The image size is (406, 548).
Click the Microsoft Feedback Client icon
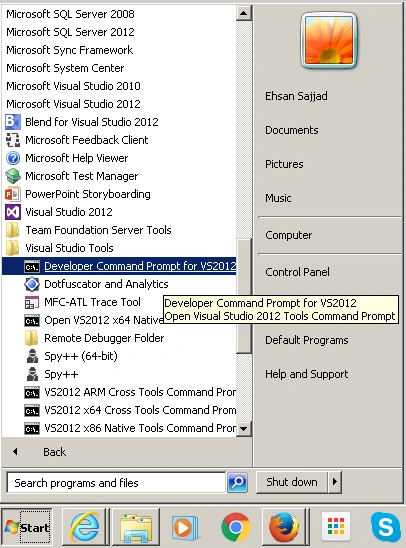(x=13, y=140)
